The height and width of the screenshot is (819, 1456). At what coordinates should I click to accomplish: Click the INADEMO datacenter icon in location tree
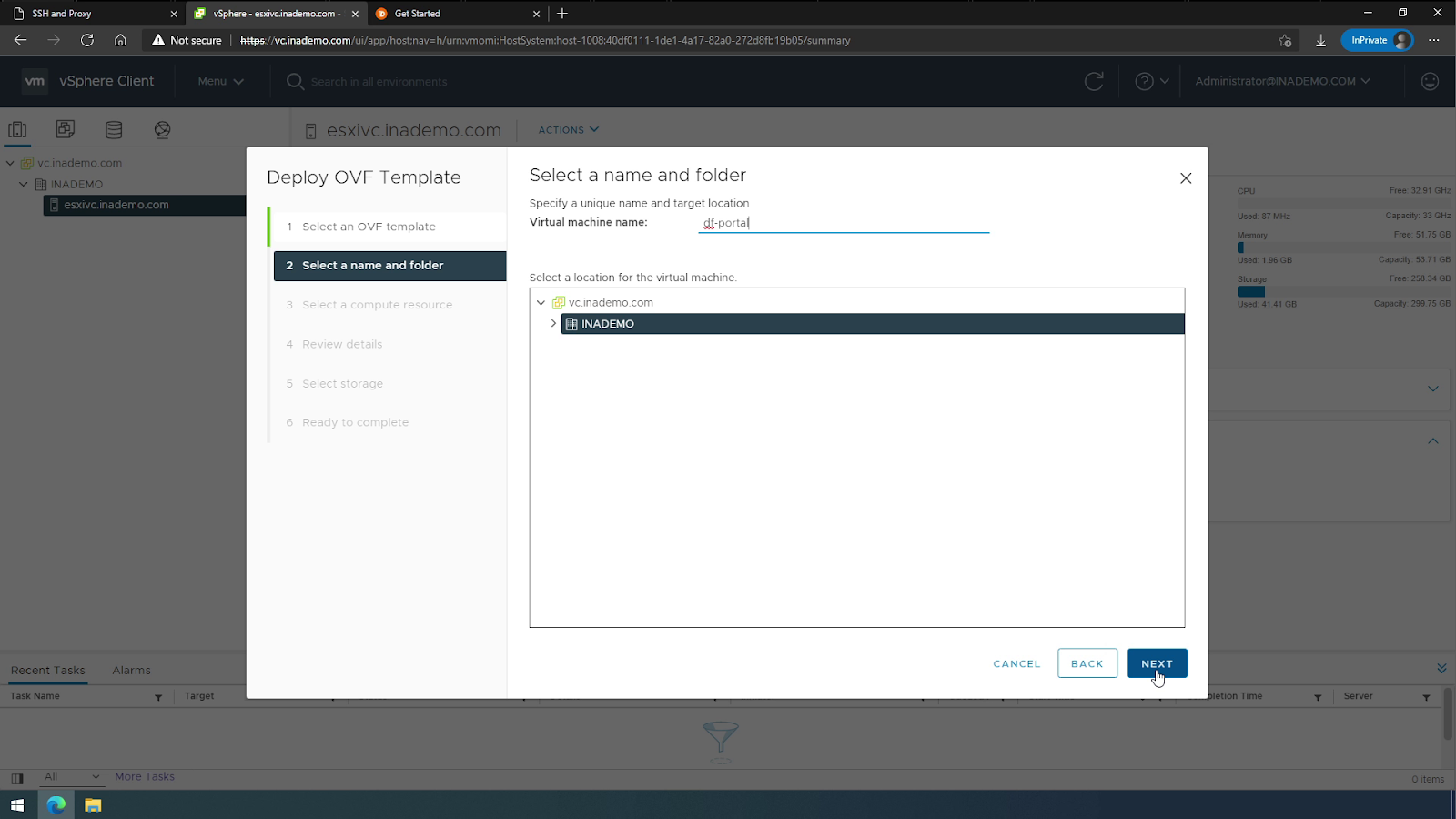click(x=571, y=324)
